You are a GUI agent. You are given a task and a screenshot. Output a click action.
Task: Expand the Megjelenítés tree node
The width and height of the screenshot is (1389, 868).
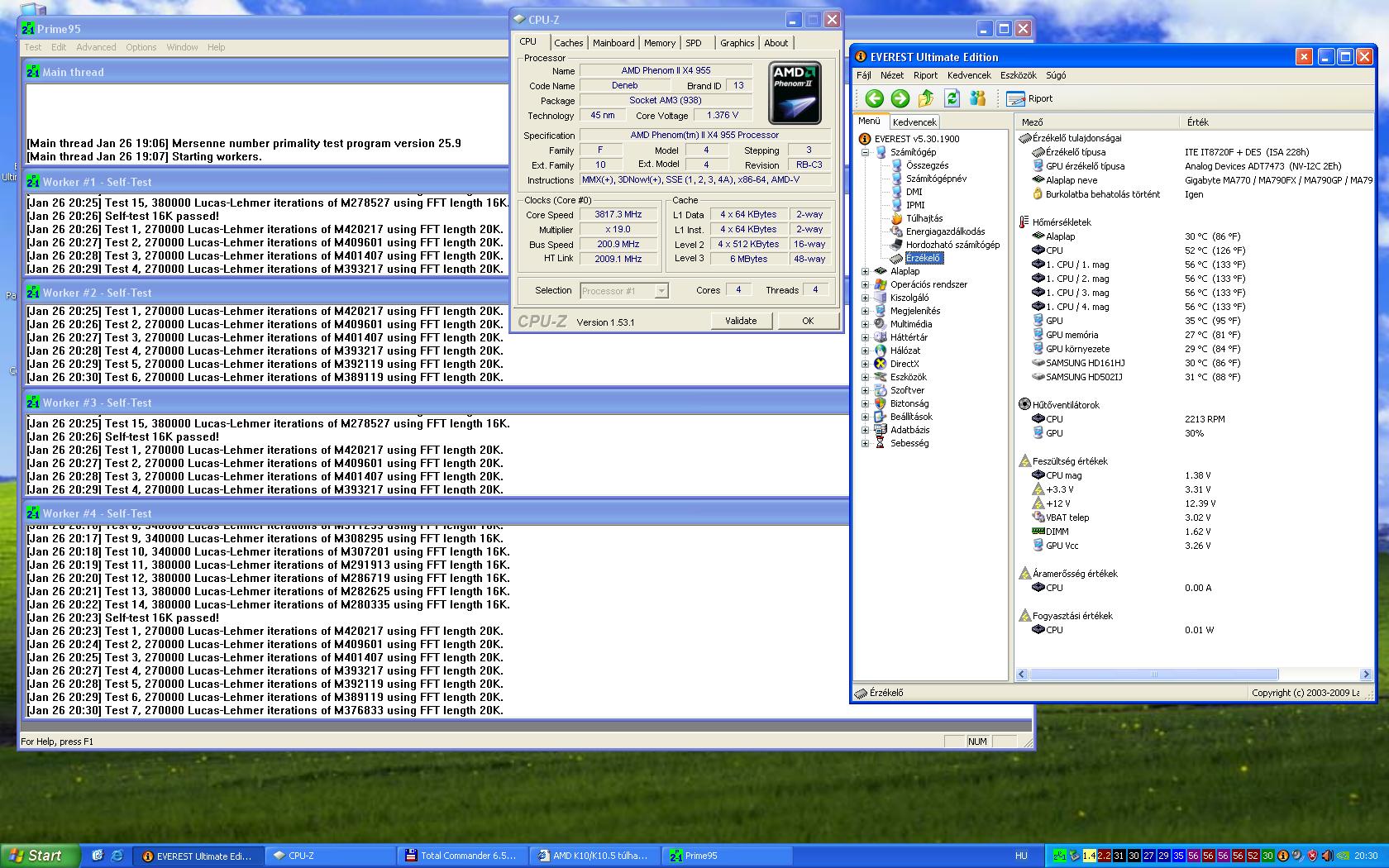pyautogui.click(x=865, y=311)
